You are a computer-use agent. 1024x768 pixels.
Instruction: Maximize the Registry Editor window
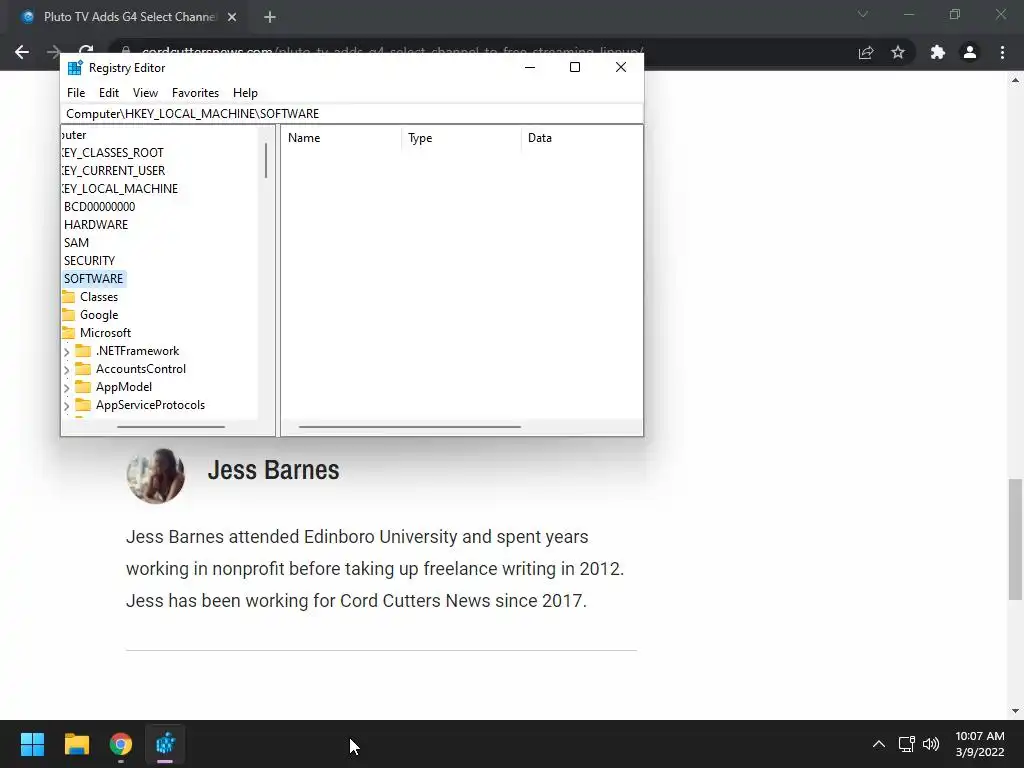[575, 67]
